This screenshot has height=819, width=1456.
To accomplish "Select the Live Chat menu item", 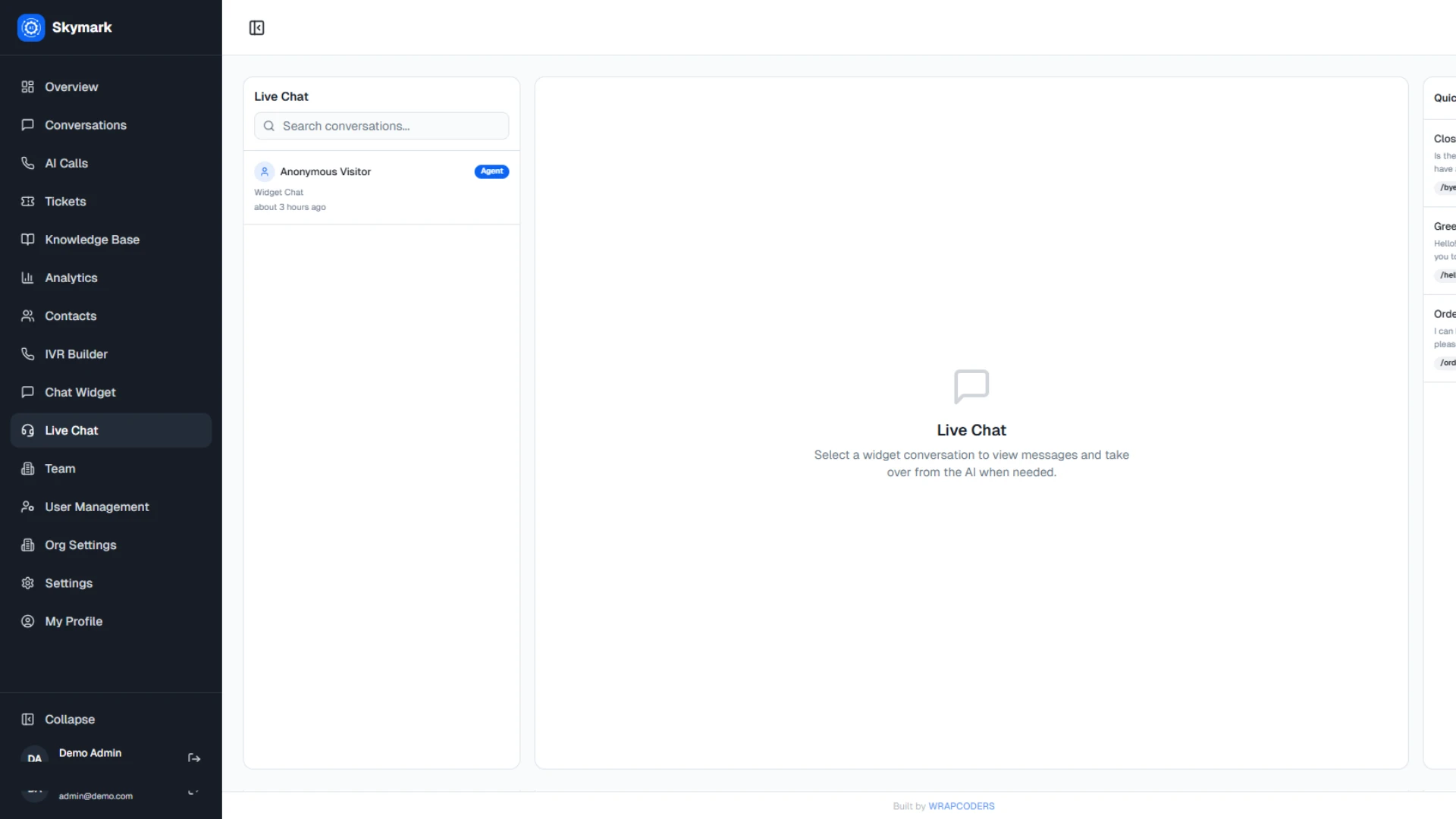I will click(111, 431).
